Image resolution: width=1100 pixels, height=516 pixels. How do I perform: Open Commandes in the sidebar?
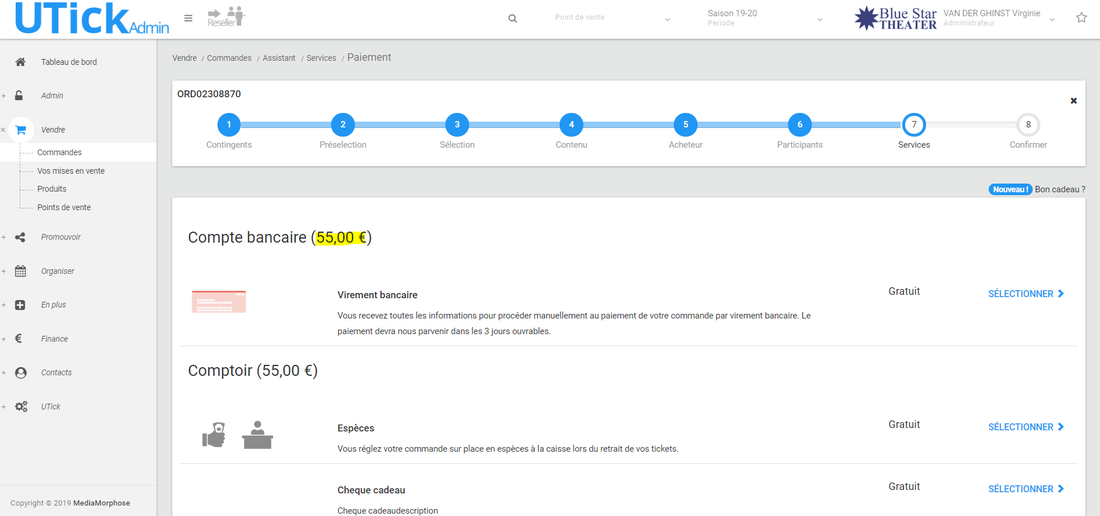(x=59, y=153)
